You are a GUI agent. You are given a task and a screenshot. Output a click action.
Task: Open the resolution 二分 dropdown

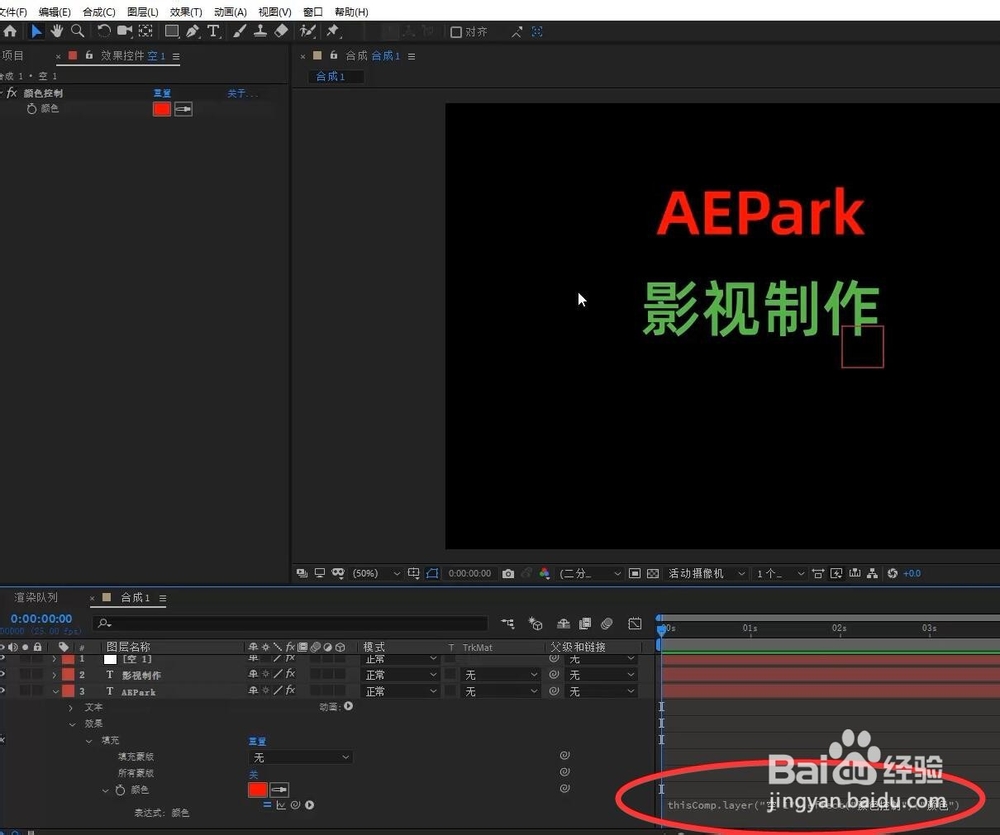[x=590, y=573]
